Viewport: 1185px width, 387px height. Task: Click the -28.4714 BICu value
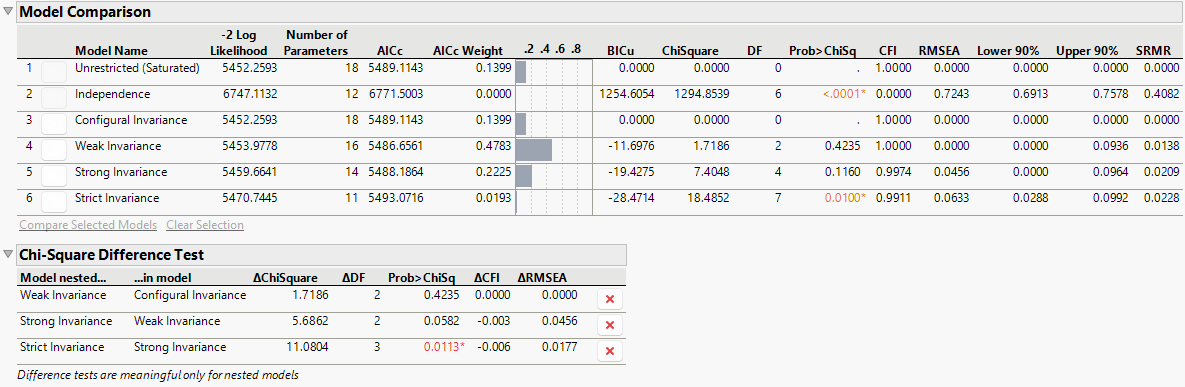[631, 197]
